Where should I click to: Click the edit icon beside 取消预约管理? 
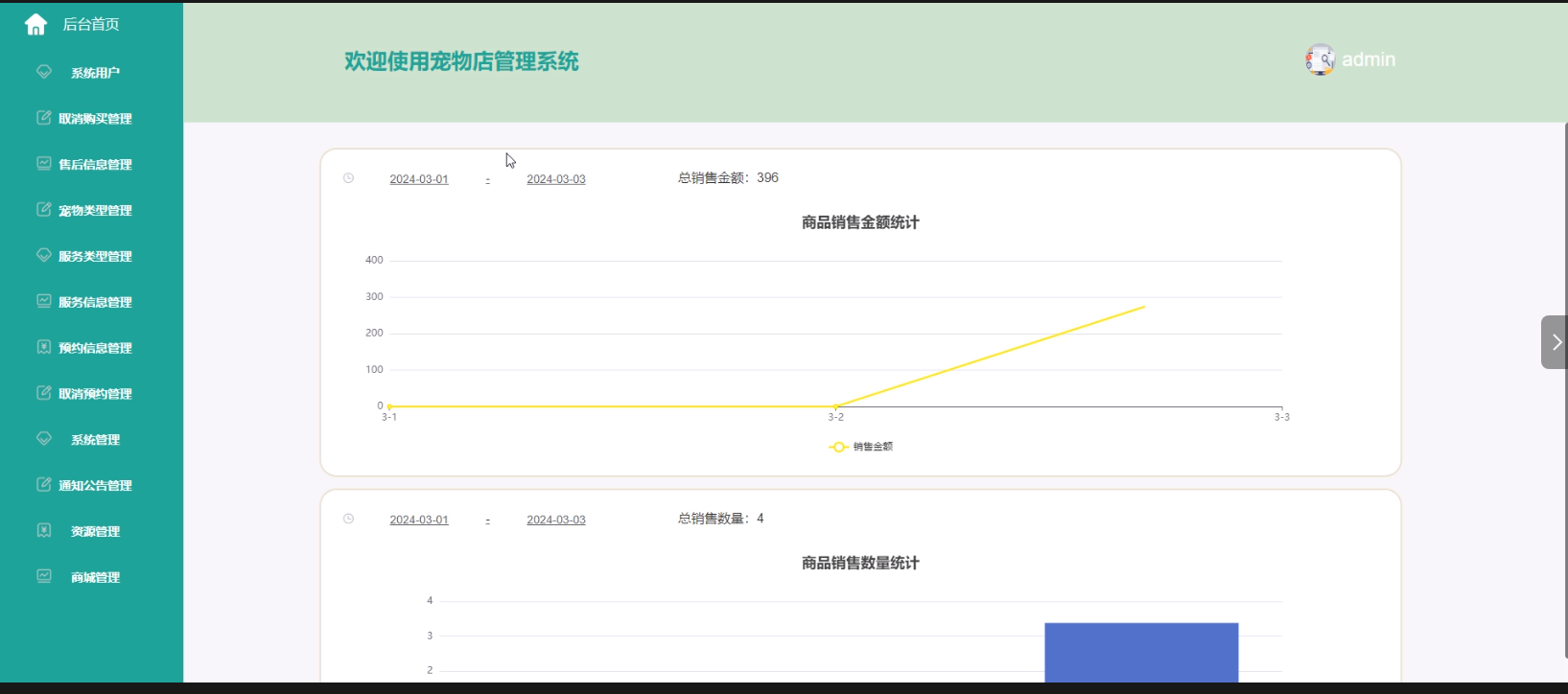point(44,393)
